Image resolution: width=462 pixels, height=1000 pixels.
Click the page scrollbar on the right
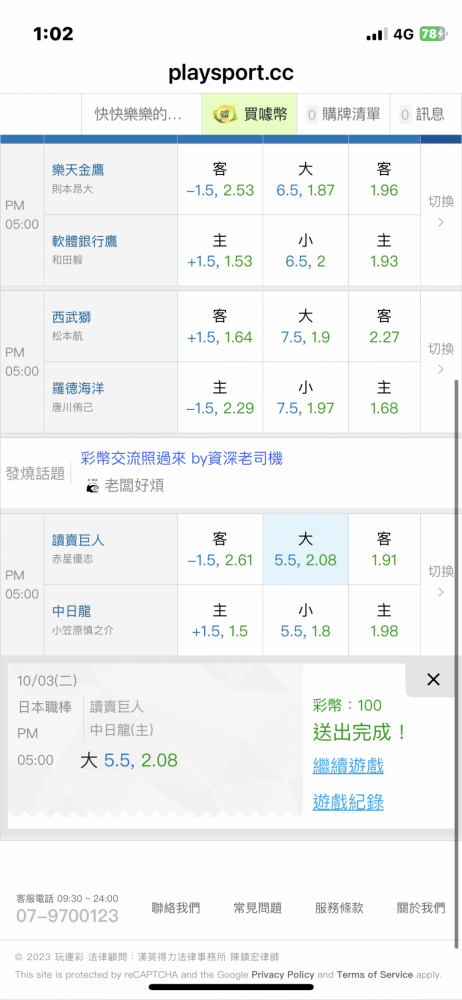pyautogui.click(x=457, y=663)
